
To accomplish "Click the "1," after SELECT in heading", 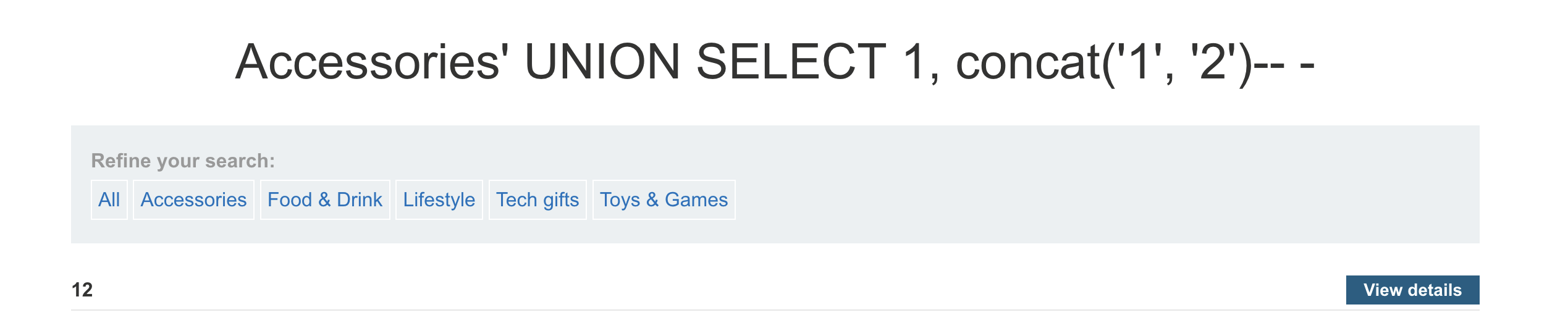I will pyautogui.click(x=921, y=63).
